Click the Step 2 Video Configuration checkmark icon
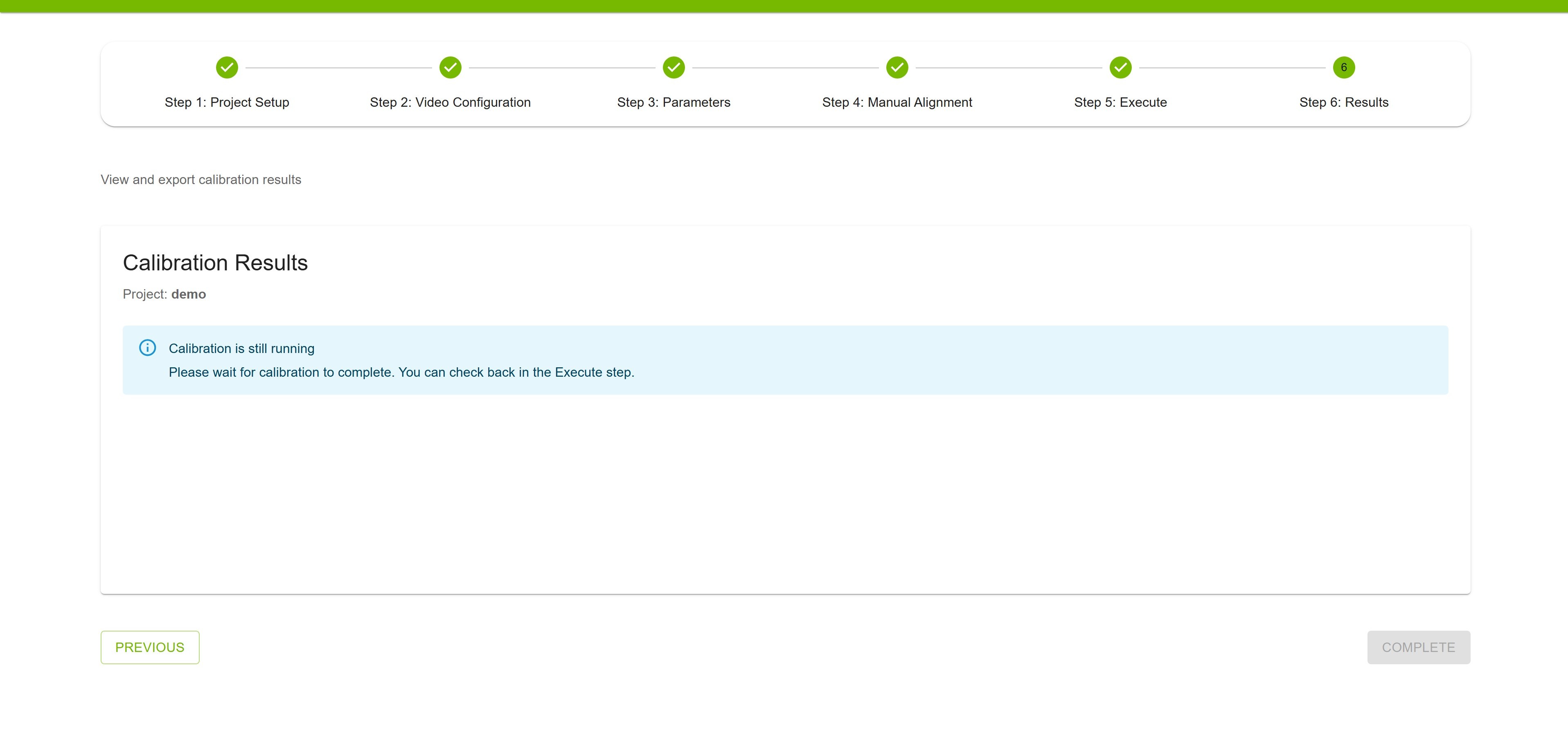This screenshot has width=1568, height=744. [450, 67]
